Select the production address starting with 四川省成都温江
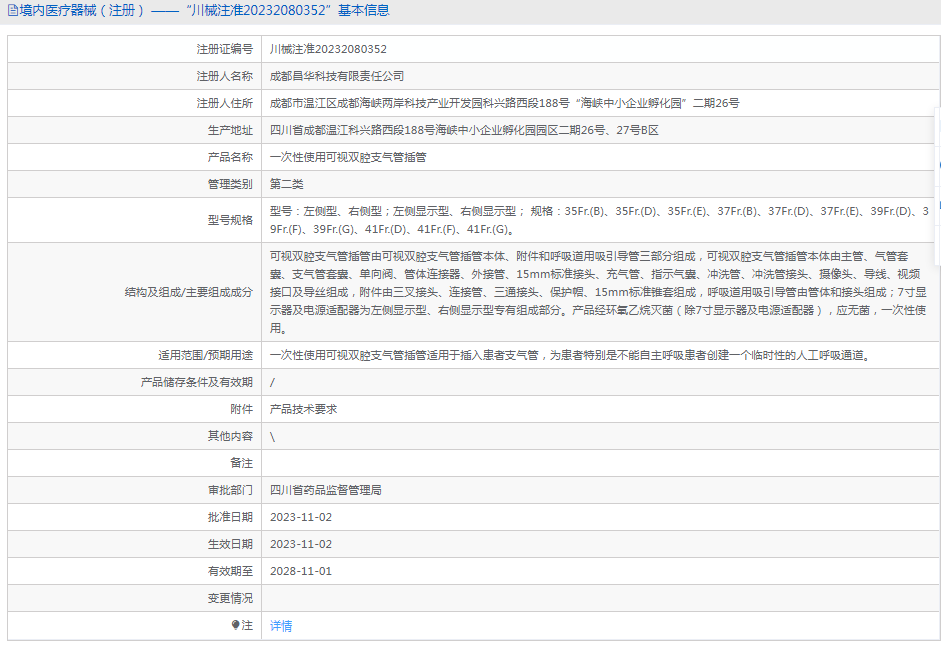Viewport: 941px width, 646px height. point(464,130)
